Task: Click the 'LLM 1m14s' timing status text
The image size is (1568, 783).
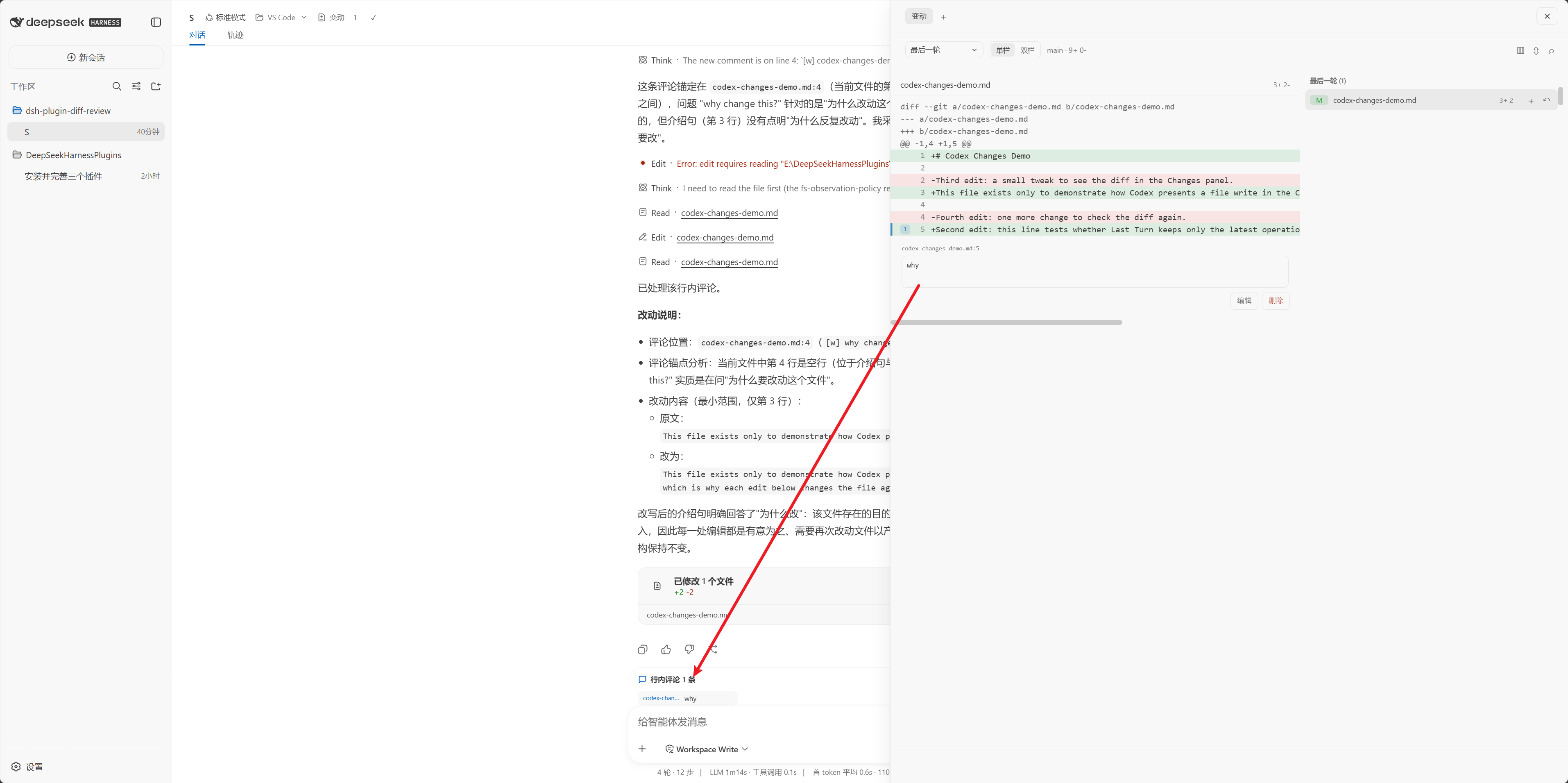Action: pyautogui.click(x=728, y=773)
